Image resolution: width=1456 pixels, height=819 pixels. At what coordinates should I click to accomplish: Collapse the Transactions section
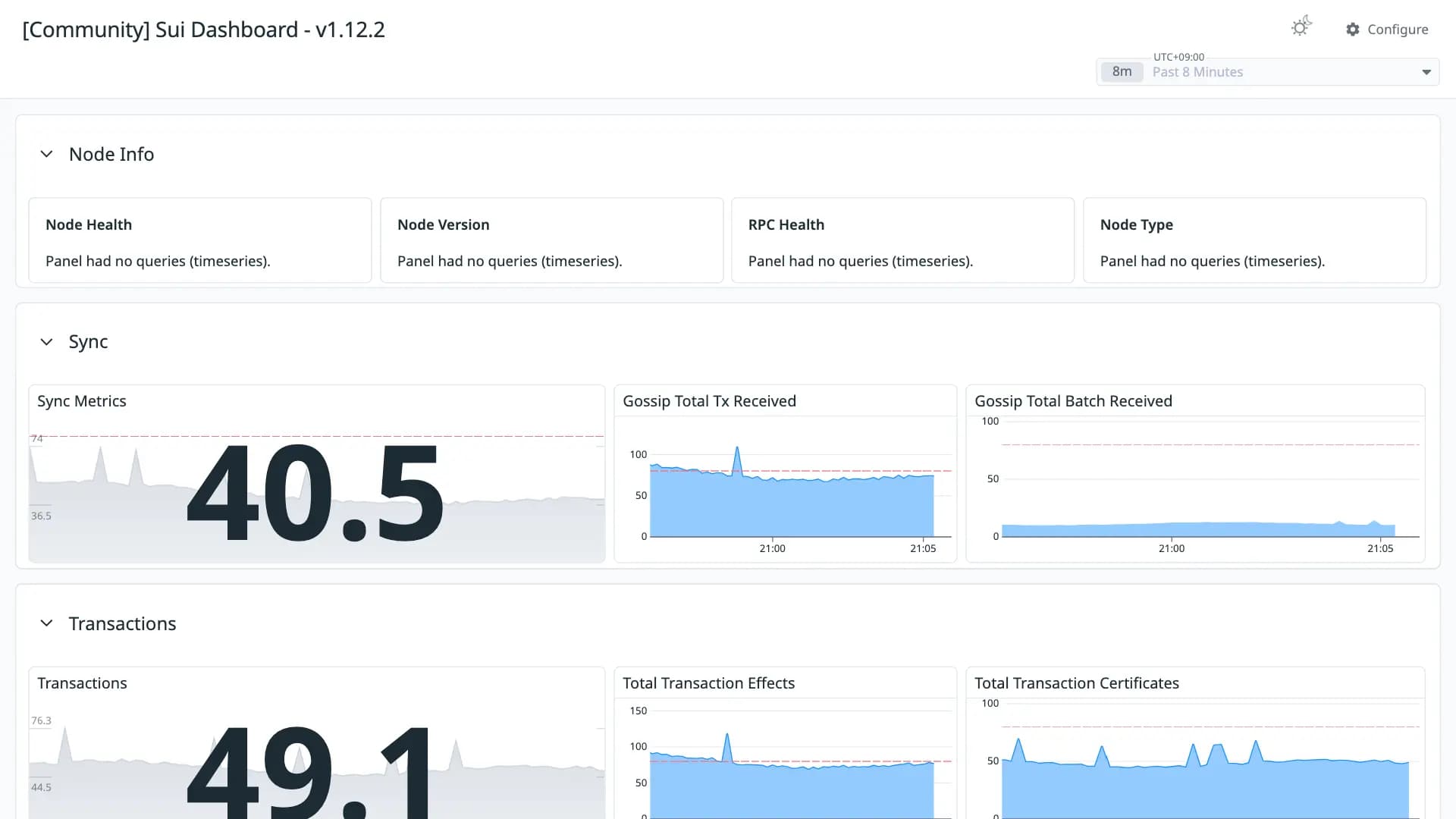pos(46,623)
